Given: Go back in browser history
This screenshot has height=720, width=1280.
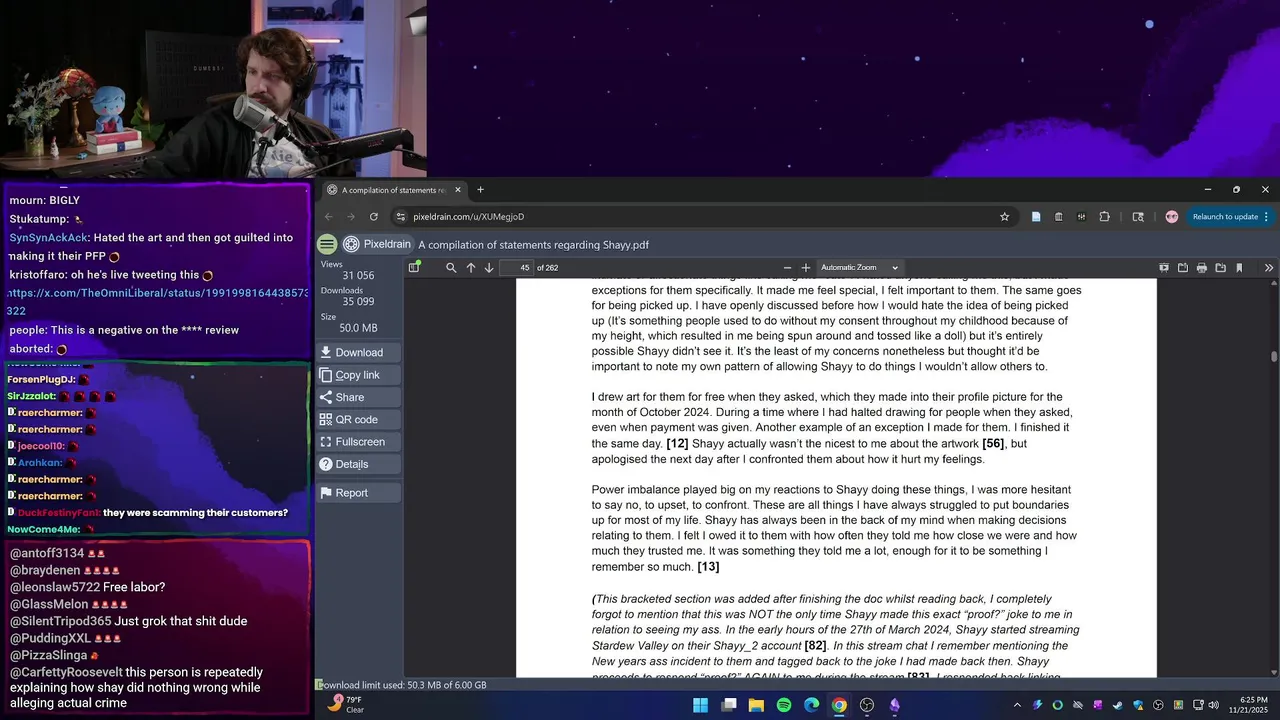Looking at the screenshot, I should click(329, 216).
